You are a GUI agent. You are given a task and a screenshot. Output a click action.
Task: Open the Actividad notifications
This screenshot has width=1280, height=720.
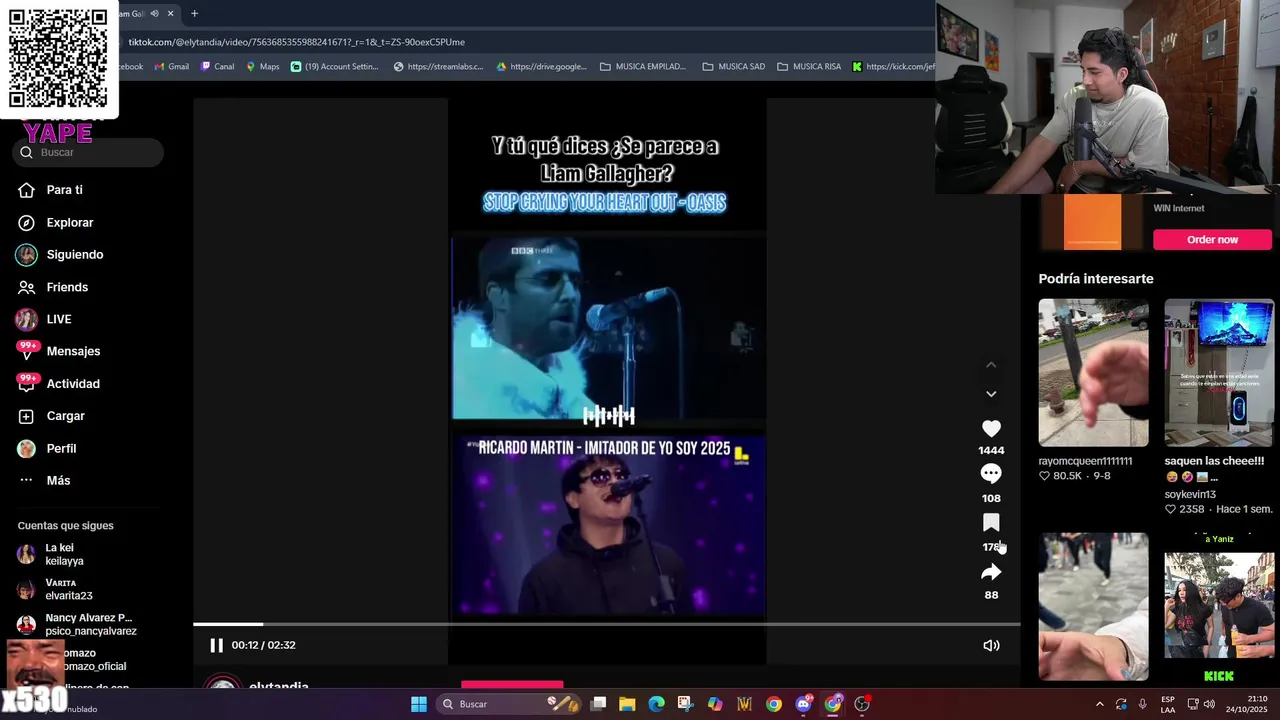tap(73, 384)
